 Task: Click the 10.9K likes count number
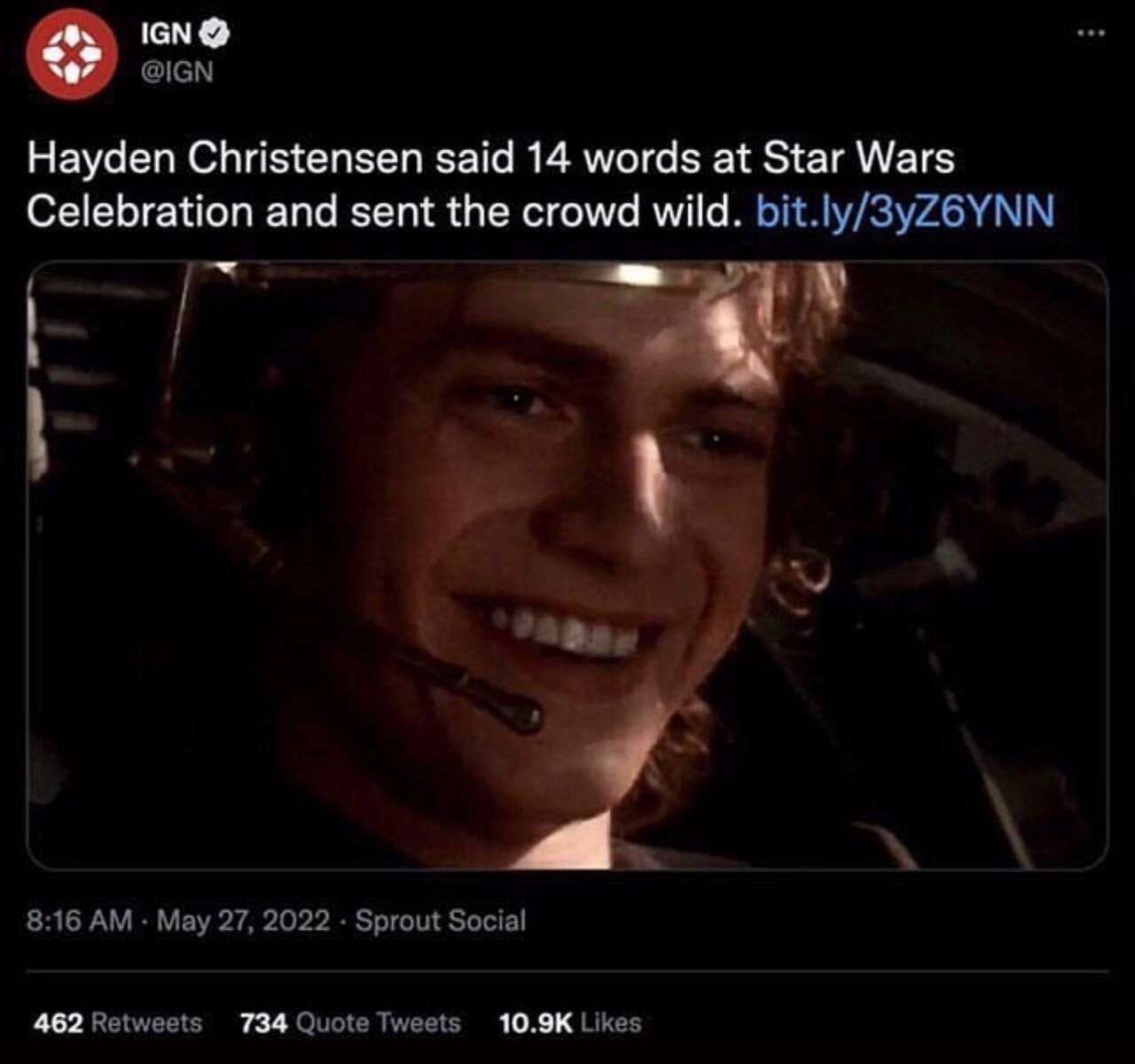click(536, 1022)
